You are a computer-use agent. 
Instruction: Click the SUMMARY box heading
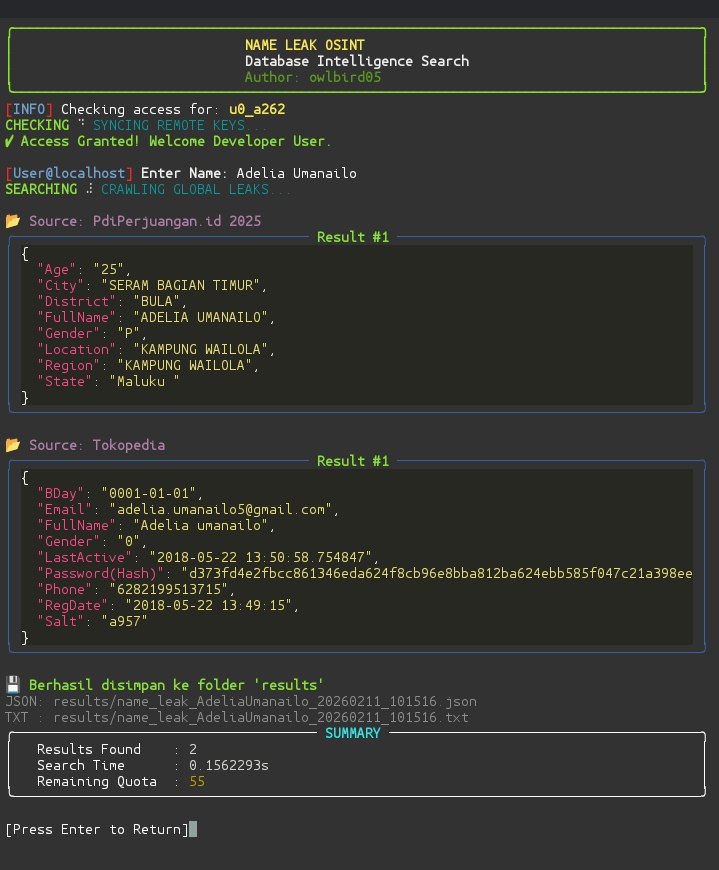tap(353, 733)
